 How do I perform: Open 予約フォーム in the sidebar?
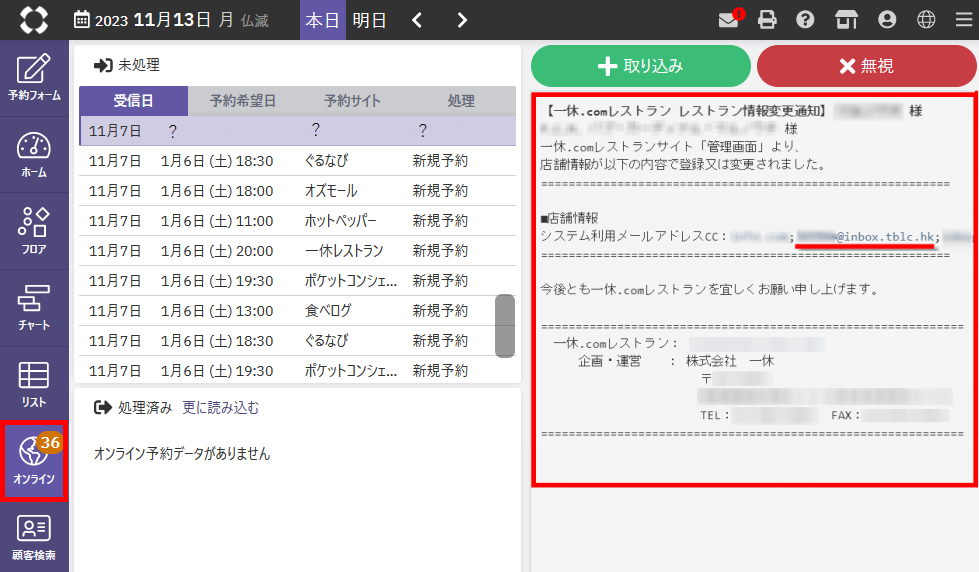34,78
